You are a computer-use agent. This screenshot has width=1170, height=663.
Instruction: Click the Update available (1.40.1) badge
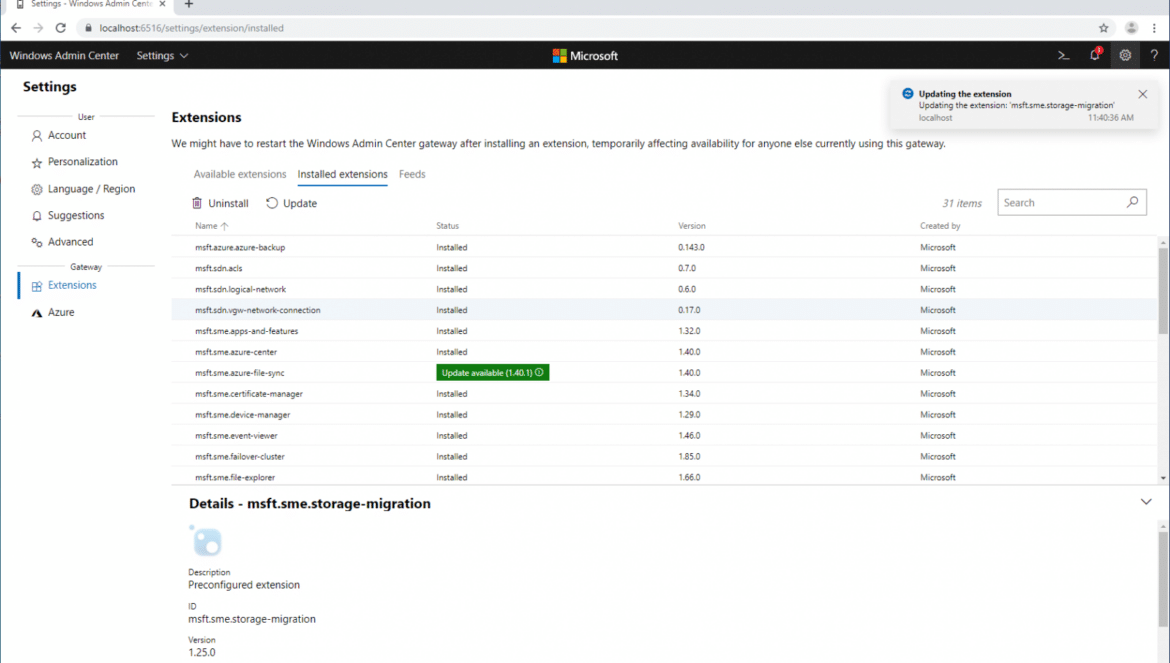pos(492,372)
